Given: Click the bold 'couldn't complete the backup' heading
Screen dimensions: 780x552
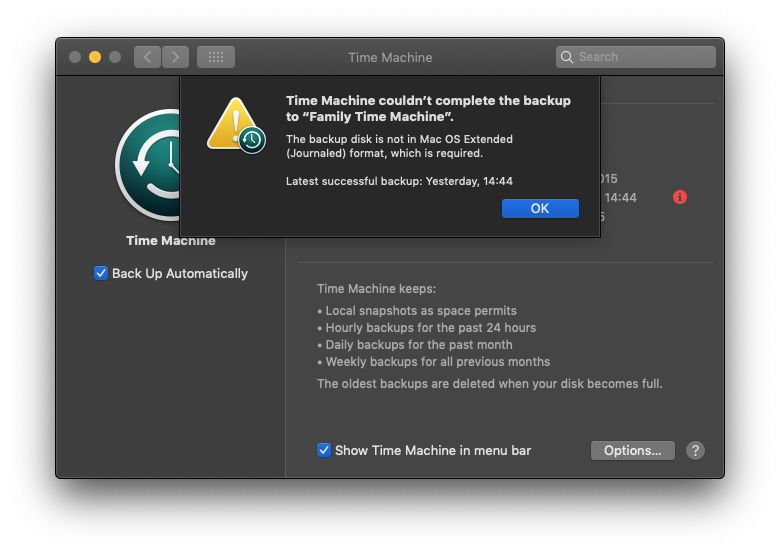Looking at the screenshot, I should pos(428,108).
